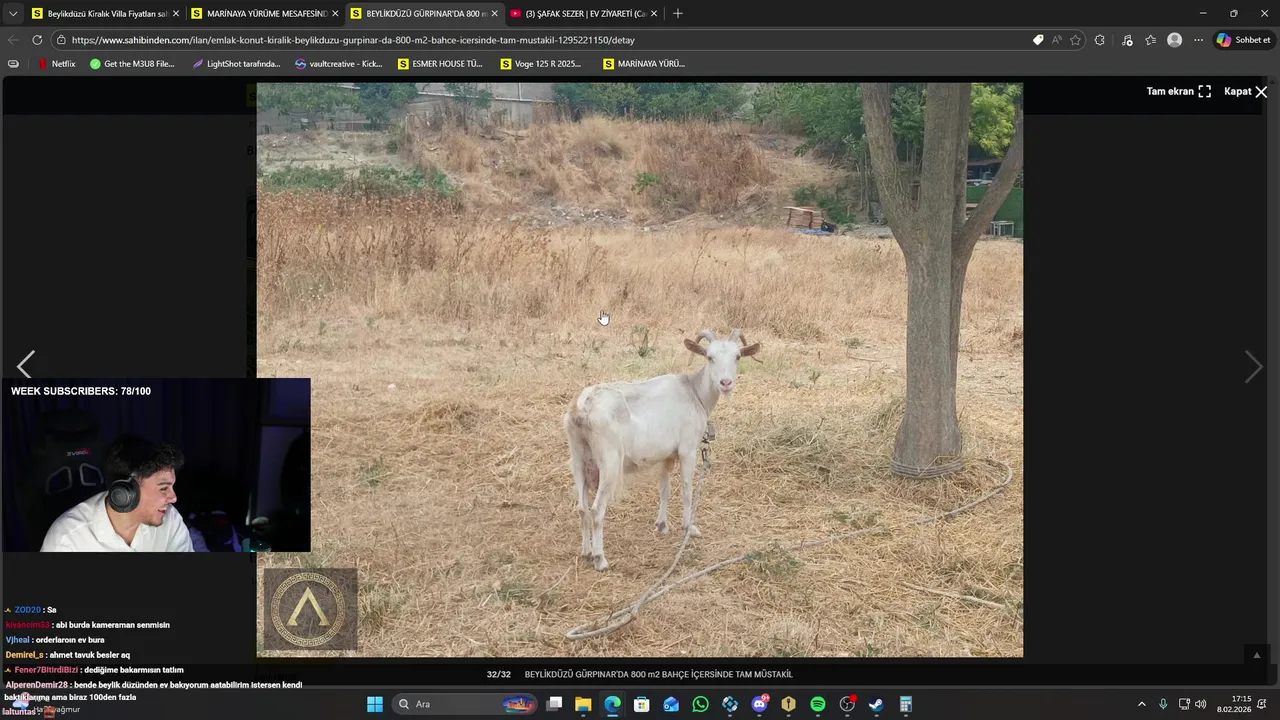Open the Windows Start menu

(375, 704)
